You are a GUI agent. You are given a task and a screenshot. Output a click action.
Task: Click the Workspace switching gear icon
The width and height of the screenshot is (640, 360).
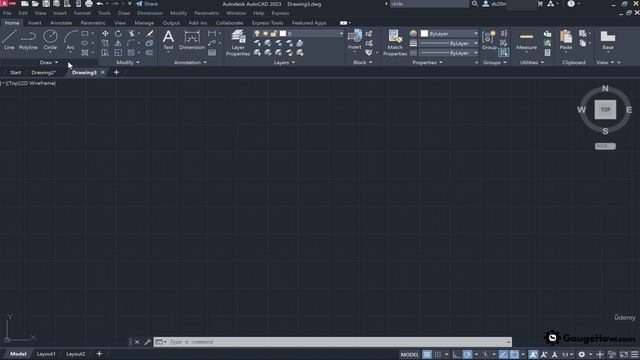(582, 354)
